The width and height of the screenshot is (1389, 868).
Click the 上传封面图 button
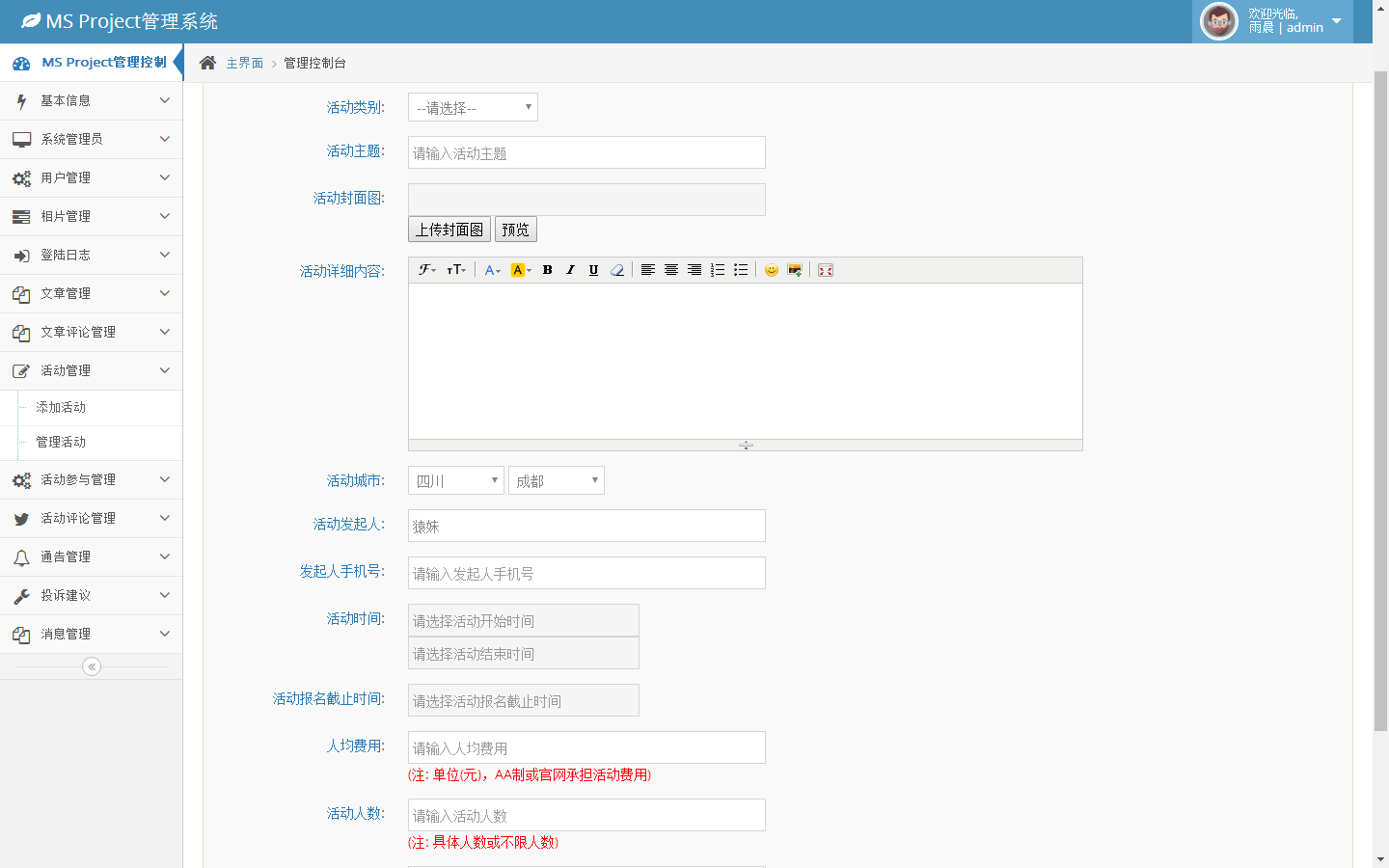coord(449,230)
